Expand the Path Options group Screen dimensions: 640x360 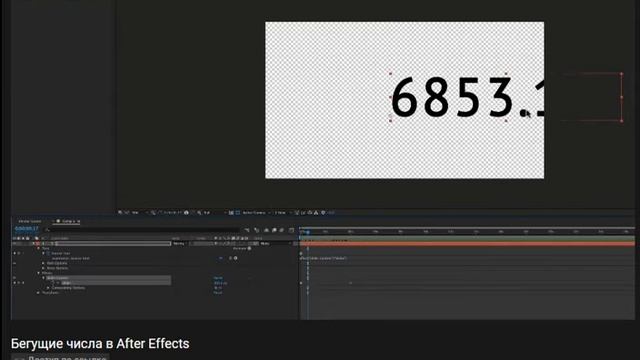coord(43,263)
